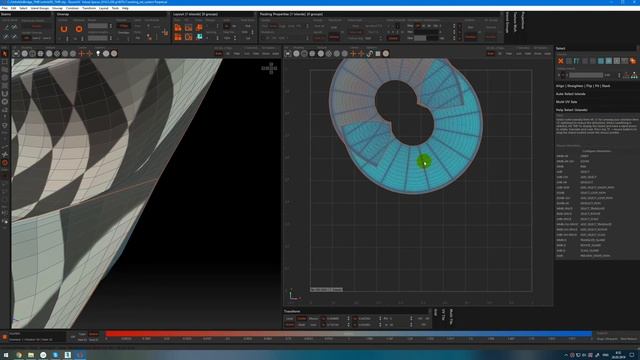Adjust the upper gray slider in Unwrap panel
This screenshot has height=360, width=640.
pyautogui.click(x=98, y=26)
